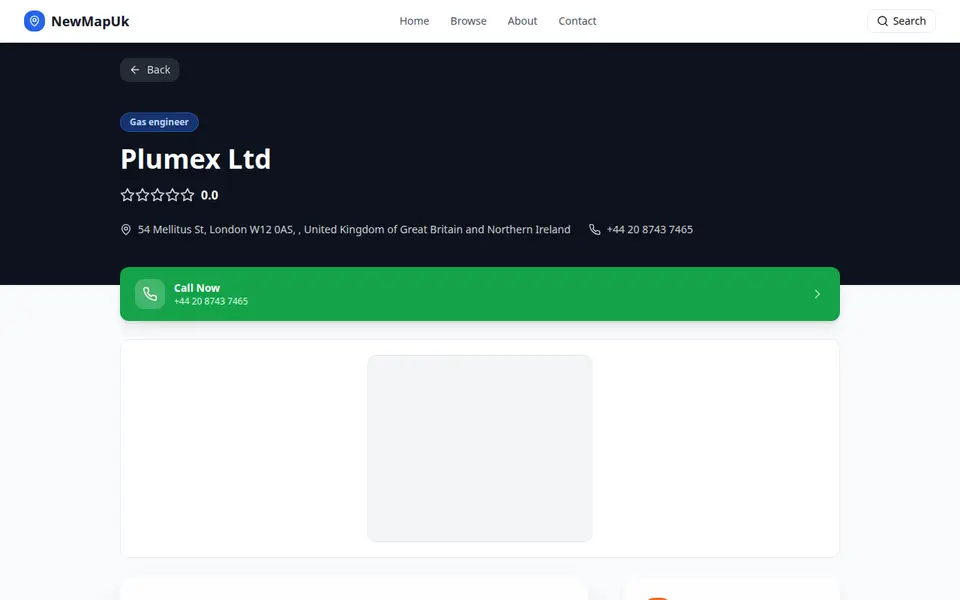The height and width of the screenshot is (600, 960).
Task: Click the Search button in header
Action: click(901, 21)
